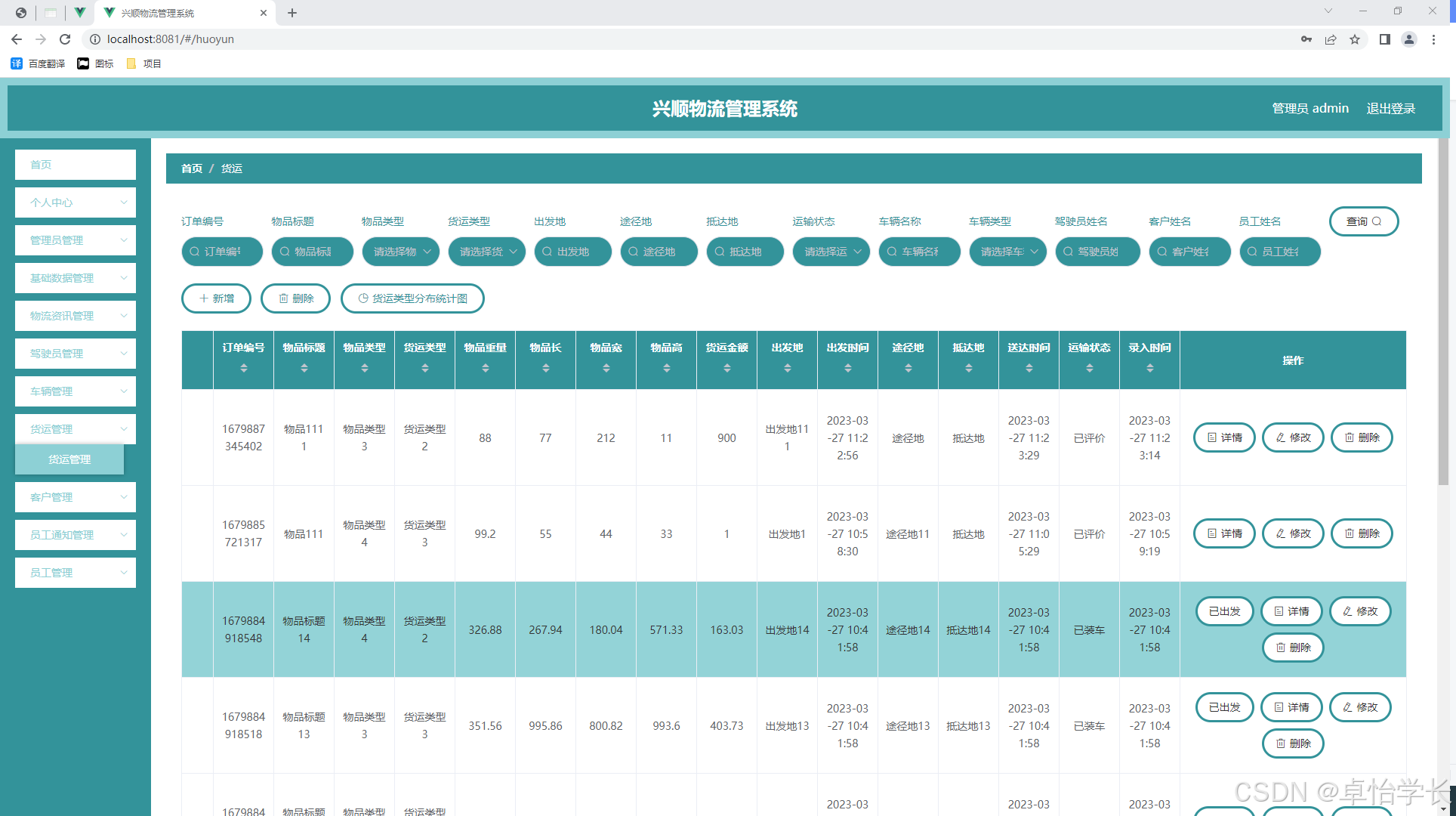Open 货运类型分布统计图 pie chart
Viewport: 1456px width, 816px height.
point(412,298)
